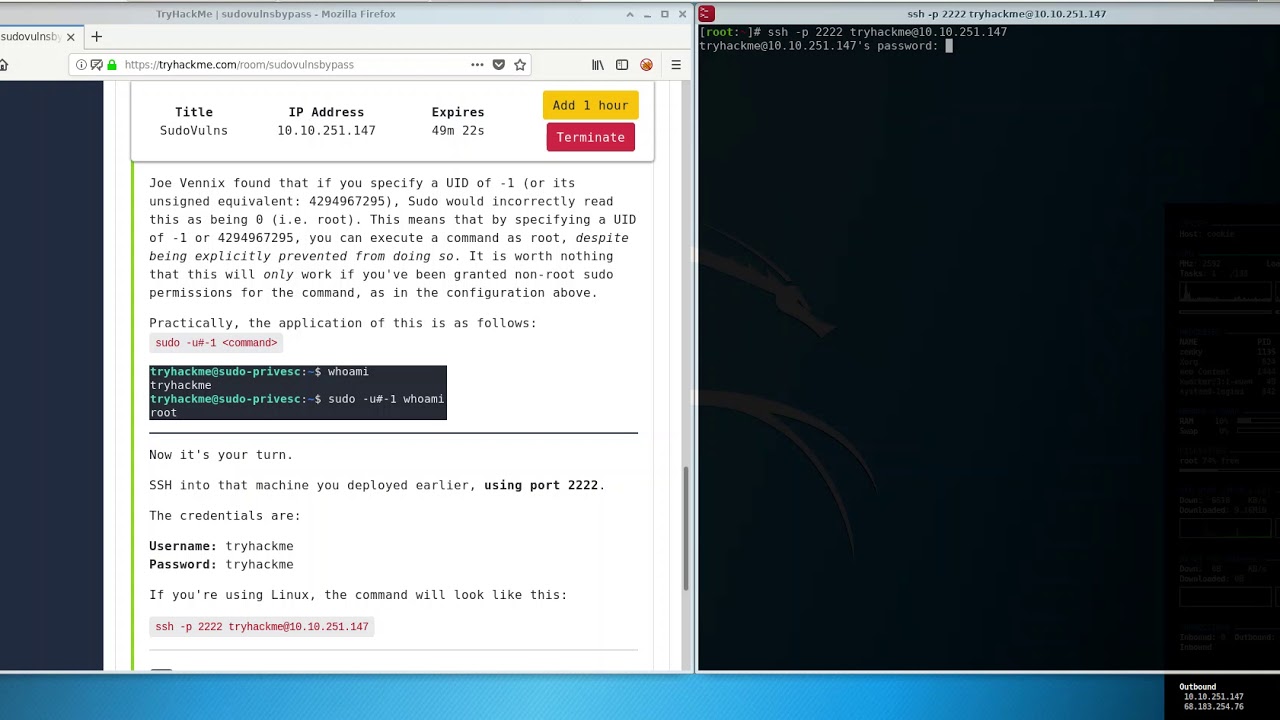Bookmark this page with the star
Image resolution: width=1280 pixels, height=720 pixels.
coord(520,65)
